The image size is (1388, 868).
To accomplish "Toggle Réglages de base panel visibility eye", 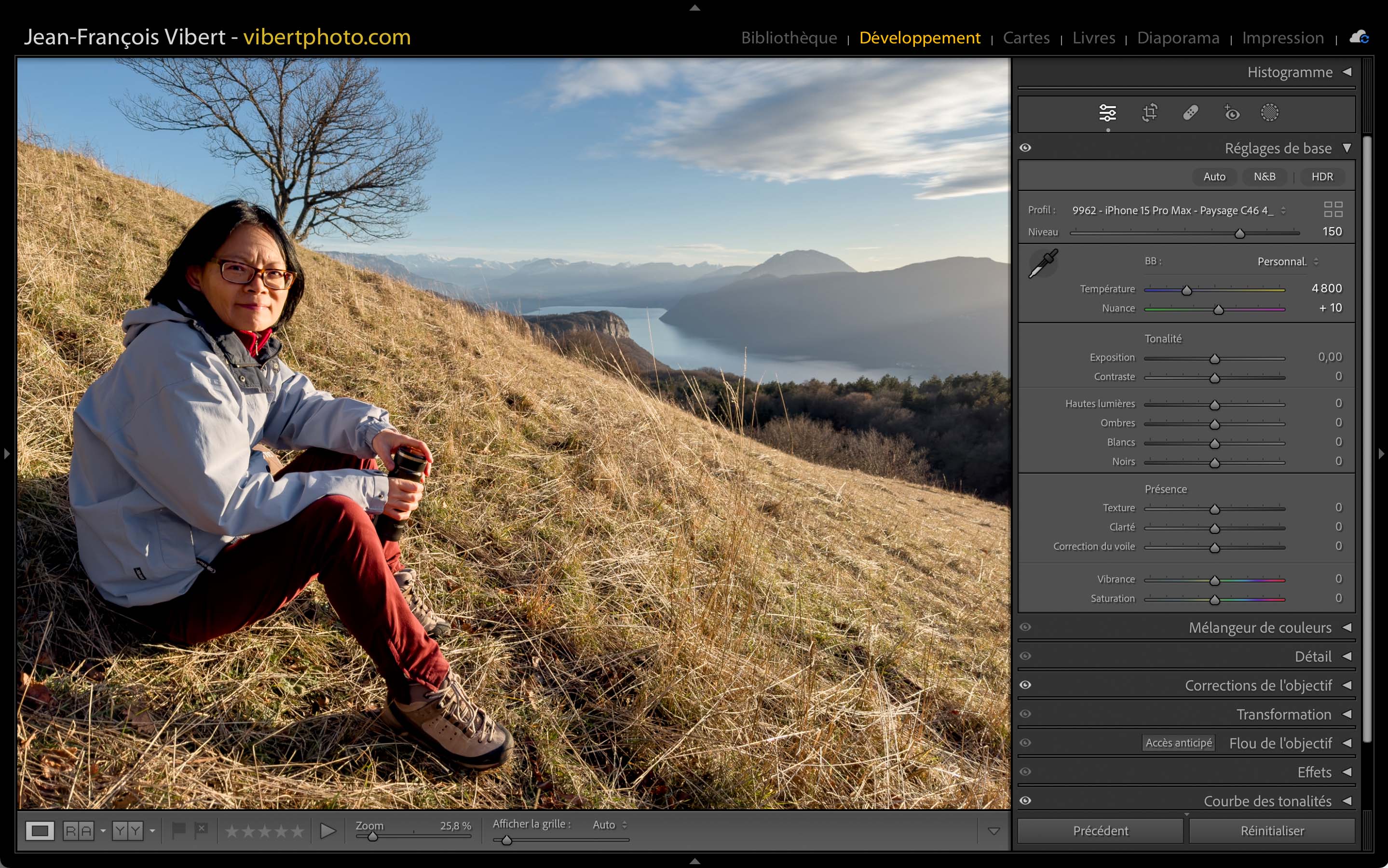I will point(1025,148).
